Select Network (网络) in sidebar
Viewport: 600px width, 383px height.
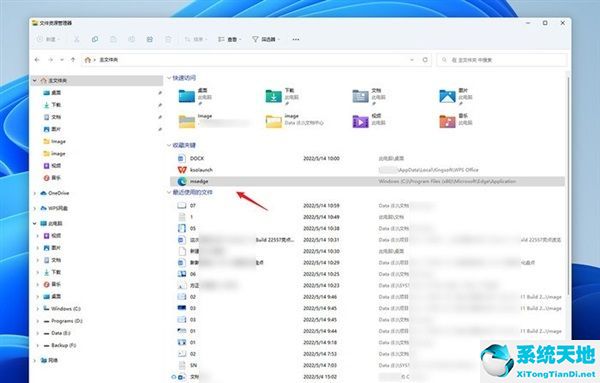(x=49, y=360)
